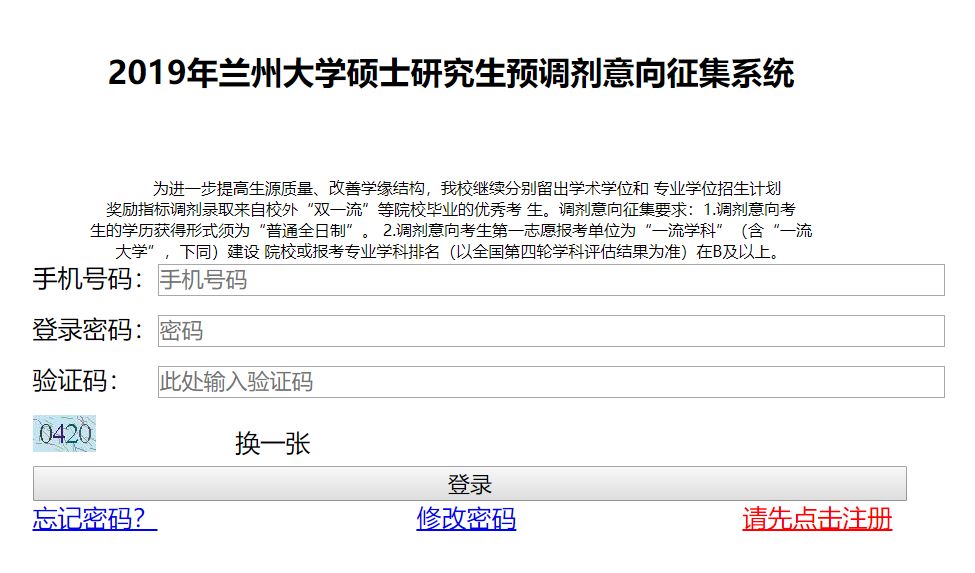Open the red 请先点击注册 registration link
Screen dimensions: 975x573
(817, 518)
